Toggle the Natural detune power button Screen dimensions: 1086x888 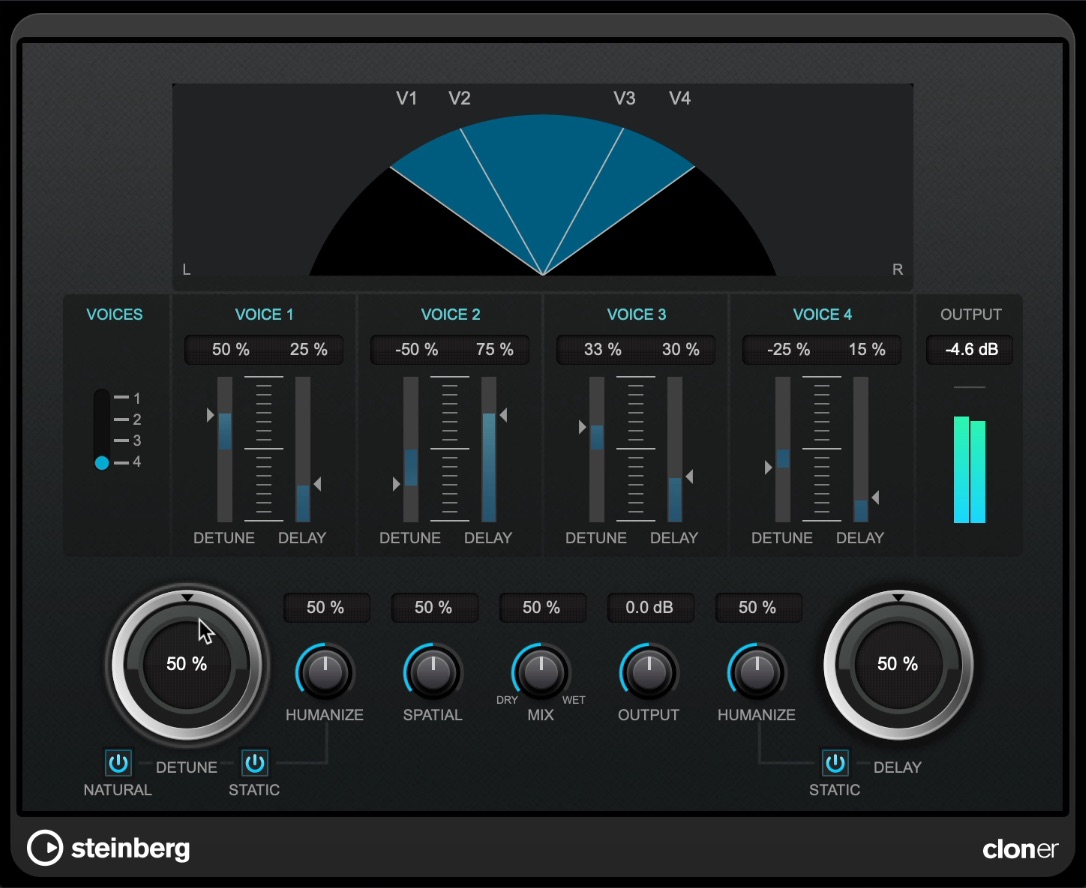pyautogui.click(x=118, y=763)
